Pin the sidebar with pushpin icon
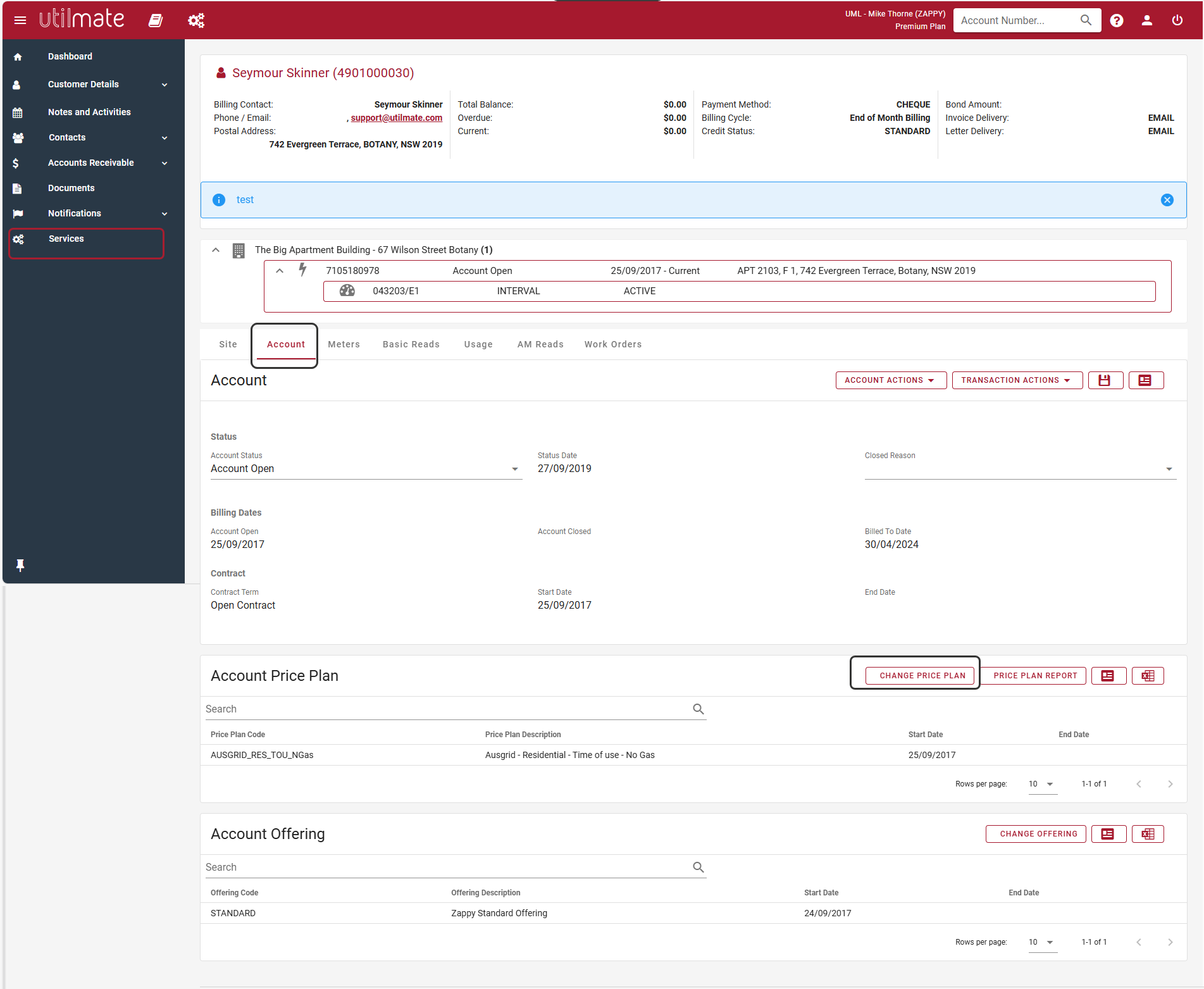Image resolution: width=1204 pixels, height=989 pixels. point(20,565)
